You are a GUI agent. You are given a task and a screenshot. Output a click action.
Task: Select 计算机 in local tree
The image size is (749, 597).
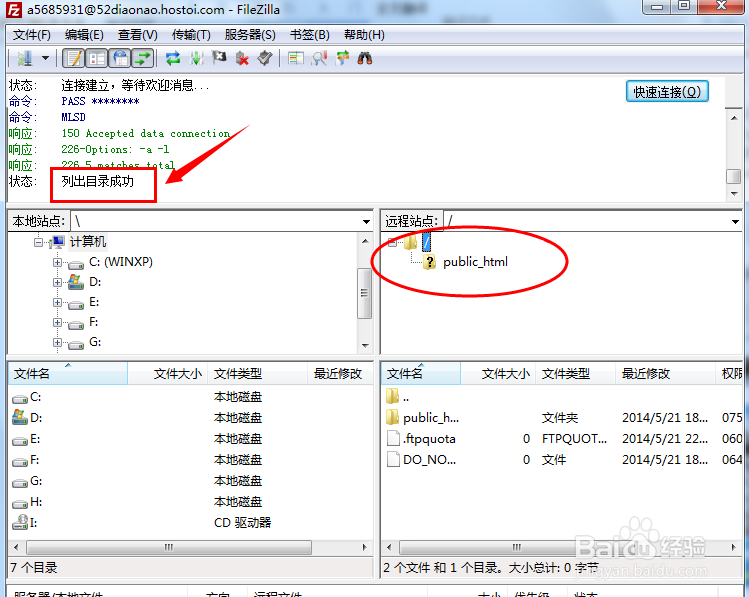(x=88, y=242)
